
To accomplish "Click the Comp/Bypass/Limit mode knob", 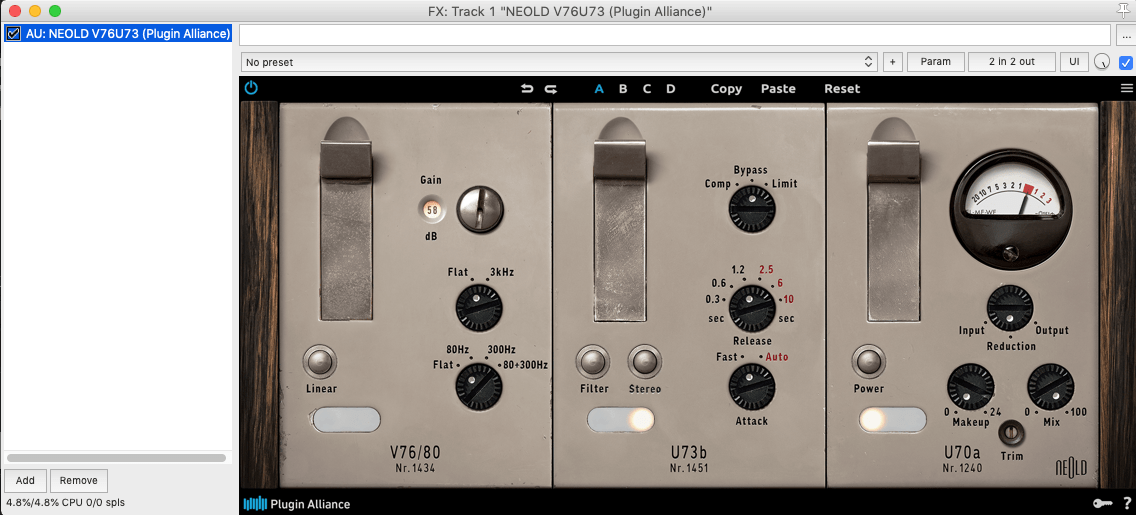I will pos(752,209).
